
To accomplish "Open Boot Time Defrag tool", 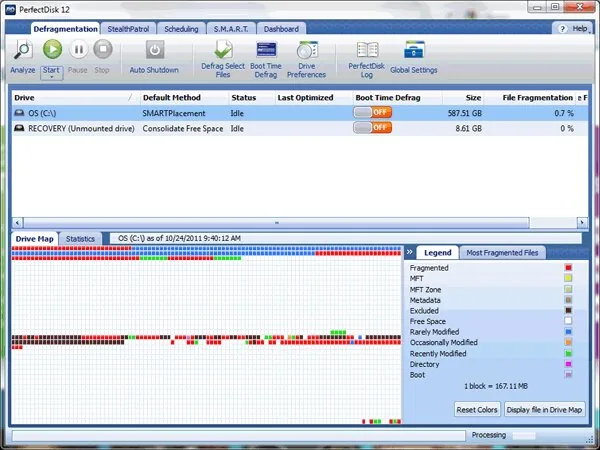I will pos(266,50).
